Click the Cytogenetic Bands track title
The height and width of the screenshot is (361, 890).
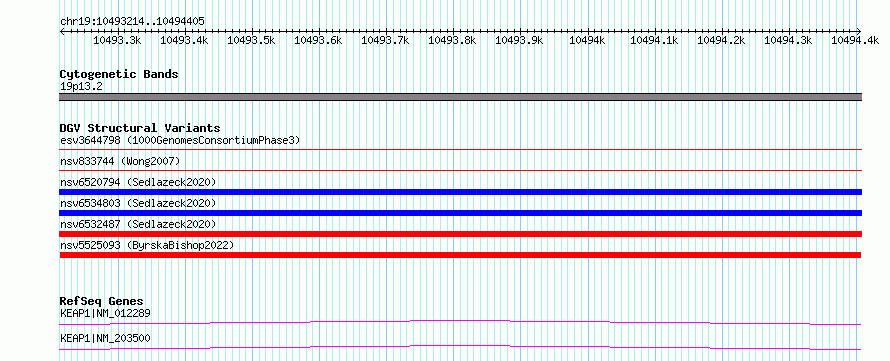pos(119,74)
